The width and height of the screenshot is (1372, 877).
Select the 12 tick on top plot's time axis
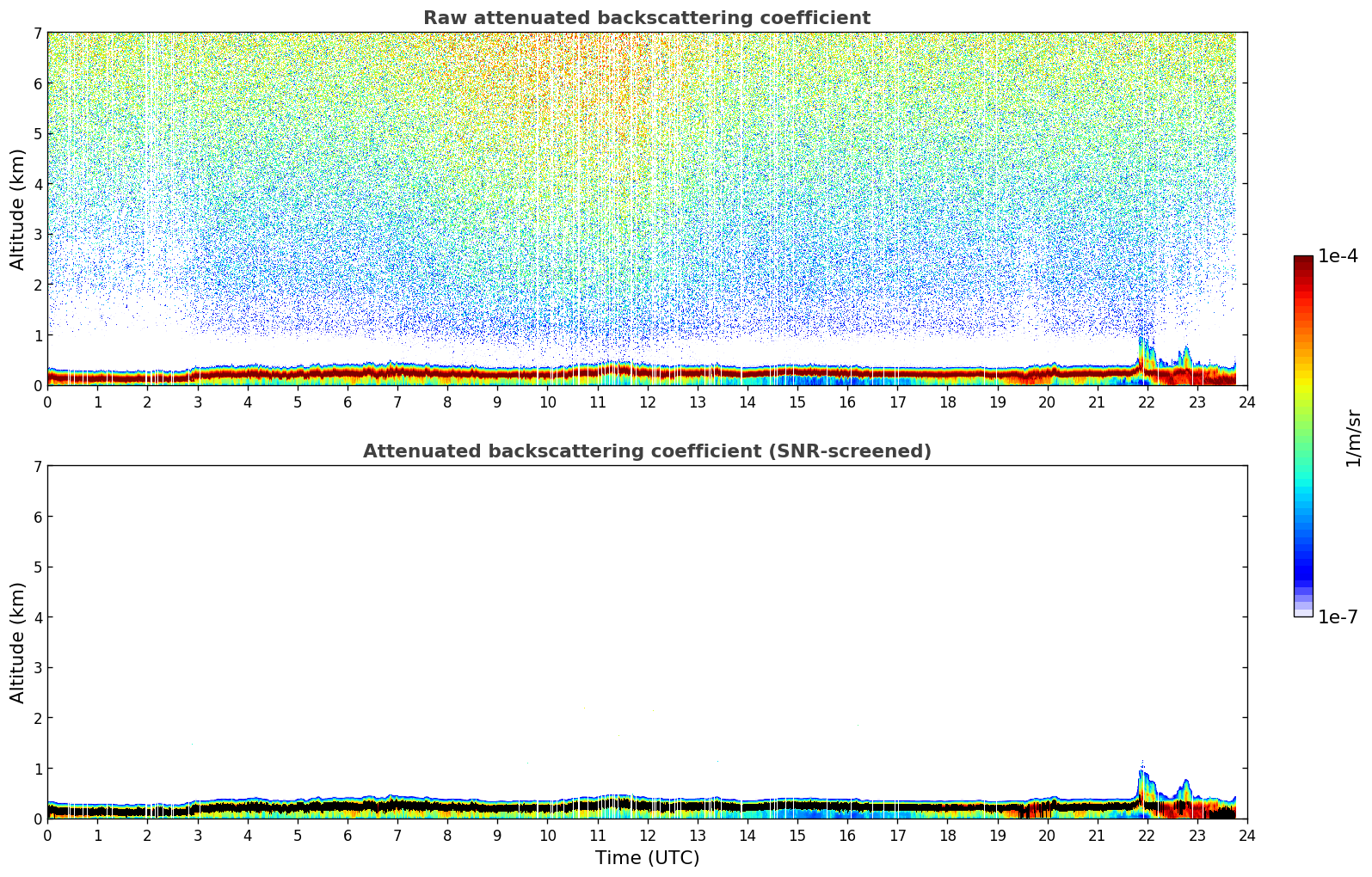tap(647, 402)
